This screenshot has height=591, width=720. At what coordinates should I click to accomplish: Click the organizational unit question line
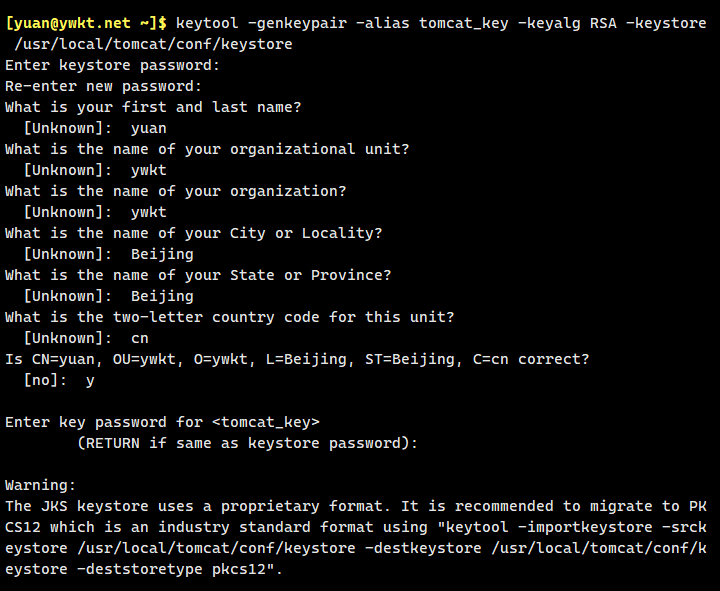click(x=207, y=149)
